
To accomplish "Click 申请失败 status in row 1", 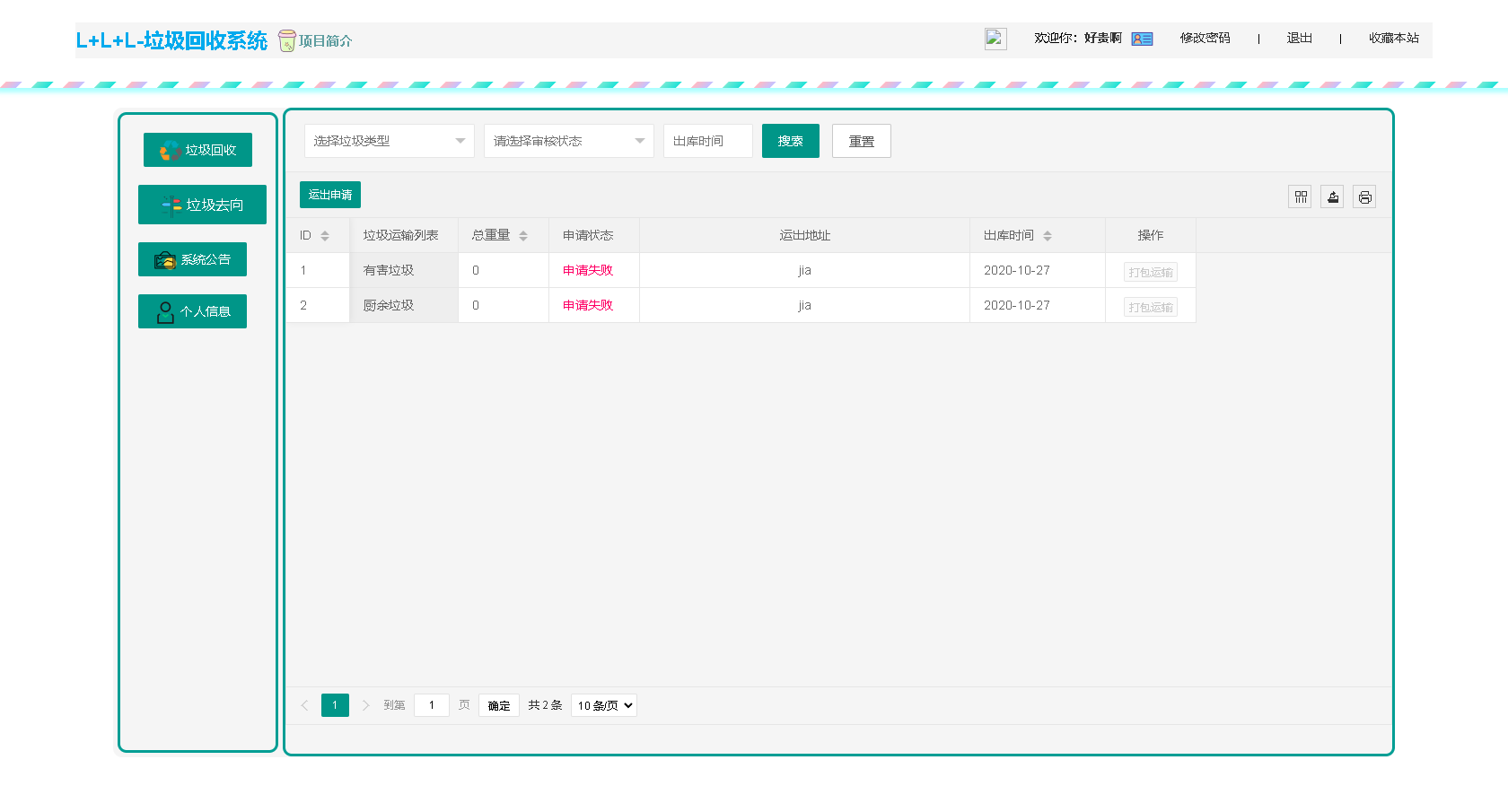I will pyautogui.click(x=588, y=270).
